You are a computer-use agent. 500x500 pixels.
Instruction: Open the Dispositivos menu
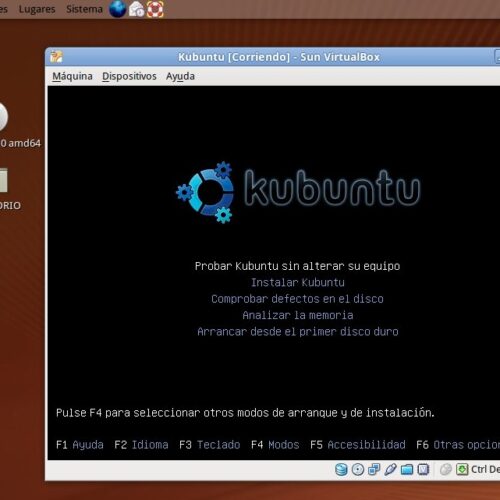(x=129, y=76)
